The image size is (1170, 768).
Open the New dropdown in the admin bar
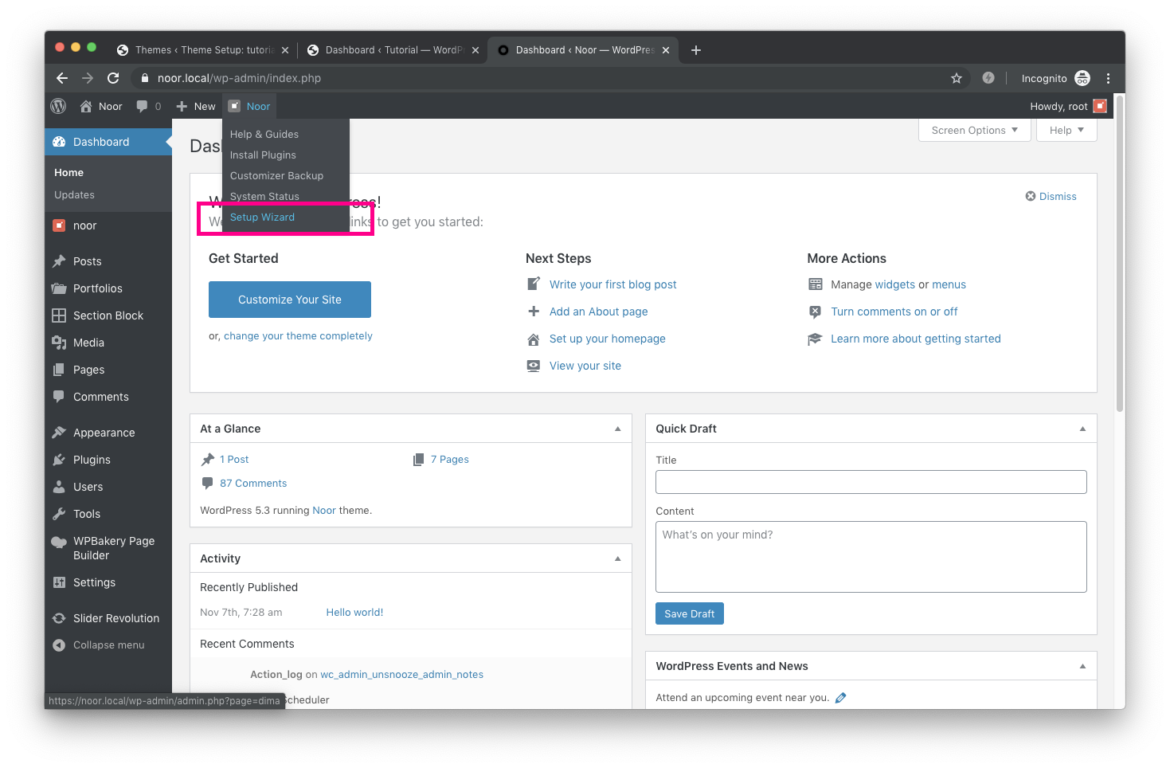pos(195,106)
